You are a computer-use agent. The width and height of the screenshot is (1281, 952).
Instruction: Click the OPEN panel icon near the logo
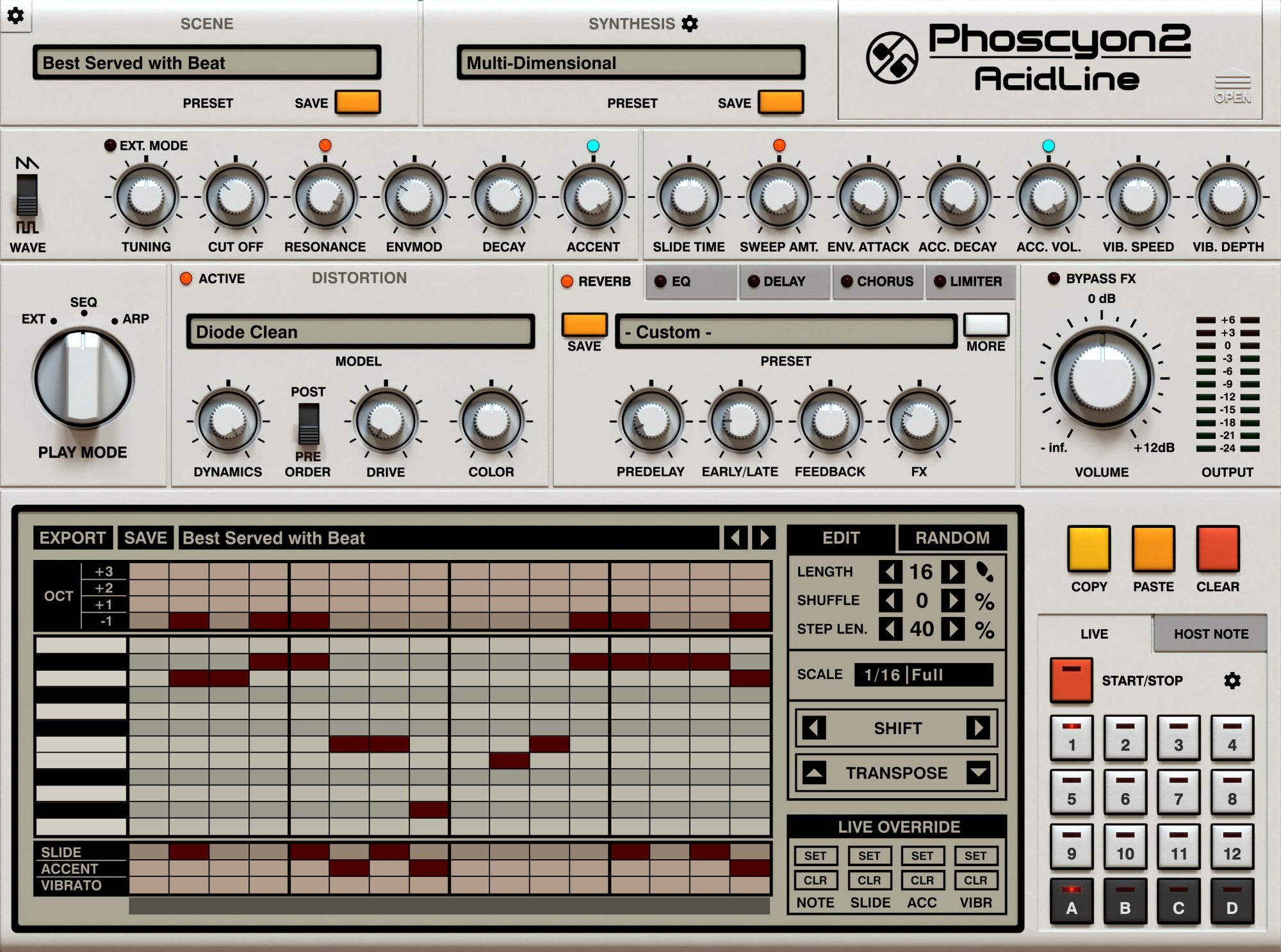[1234, 85]
